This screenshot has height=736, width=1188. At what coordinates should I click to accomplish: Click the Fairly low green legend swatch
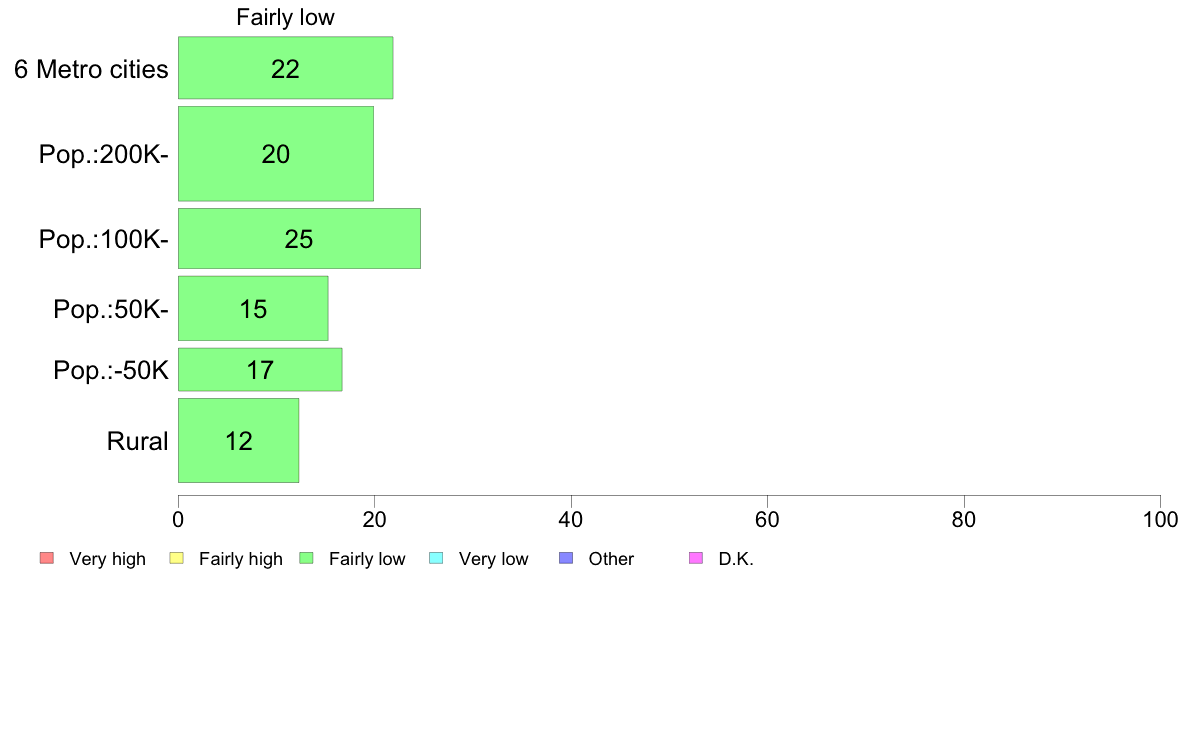(x=306, y=559)
